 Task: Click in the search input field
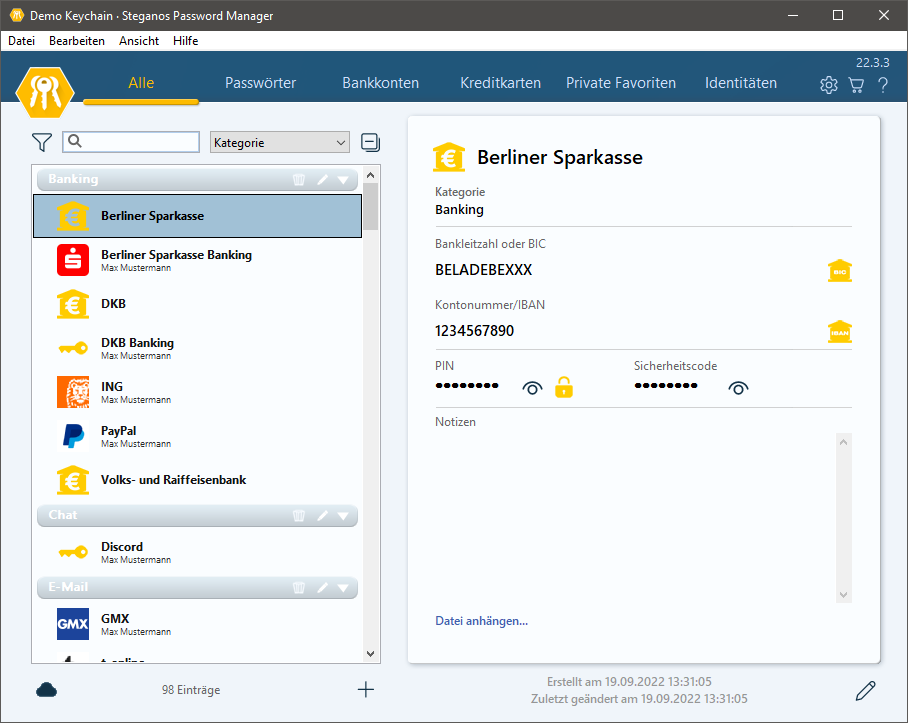pyautogui.click(x=131, y=142)
